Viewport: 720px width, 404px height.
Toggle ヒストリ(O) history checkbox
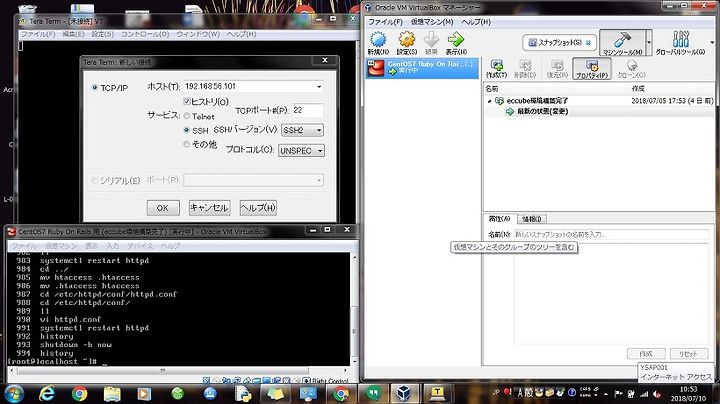point(187,101)
